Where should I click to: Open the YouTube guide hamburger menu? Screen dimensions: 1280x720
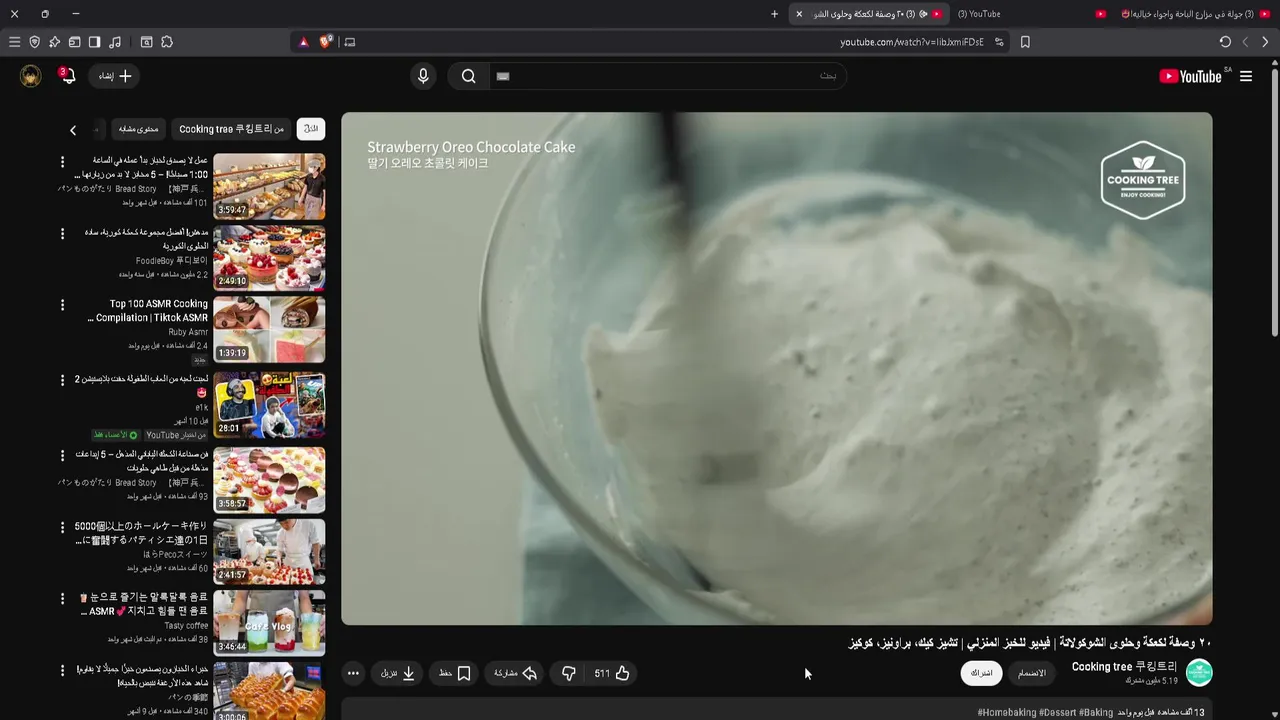pos(1246,76)
